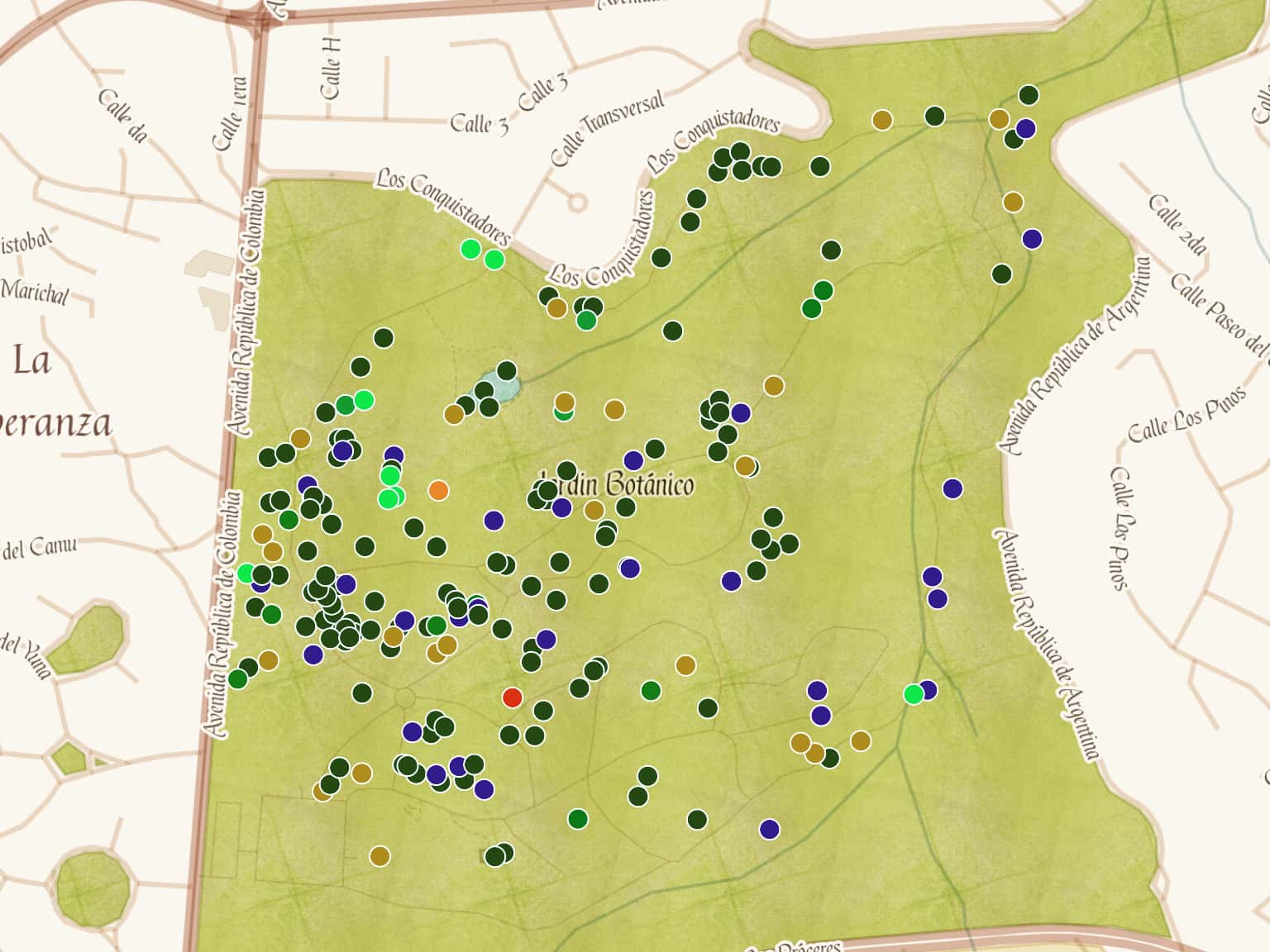Click the lone purple marker east of Jardín Botánico
This screenshot has height=952, width=1270.
click(952, 488)
